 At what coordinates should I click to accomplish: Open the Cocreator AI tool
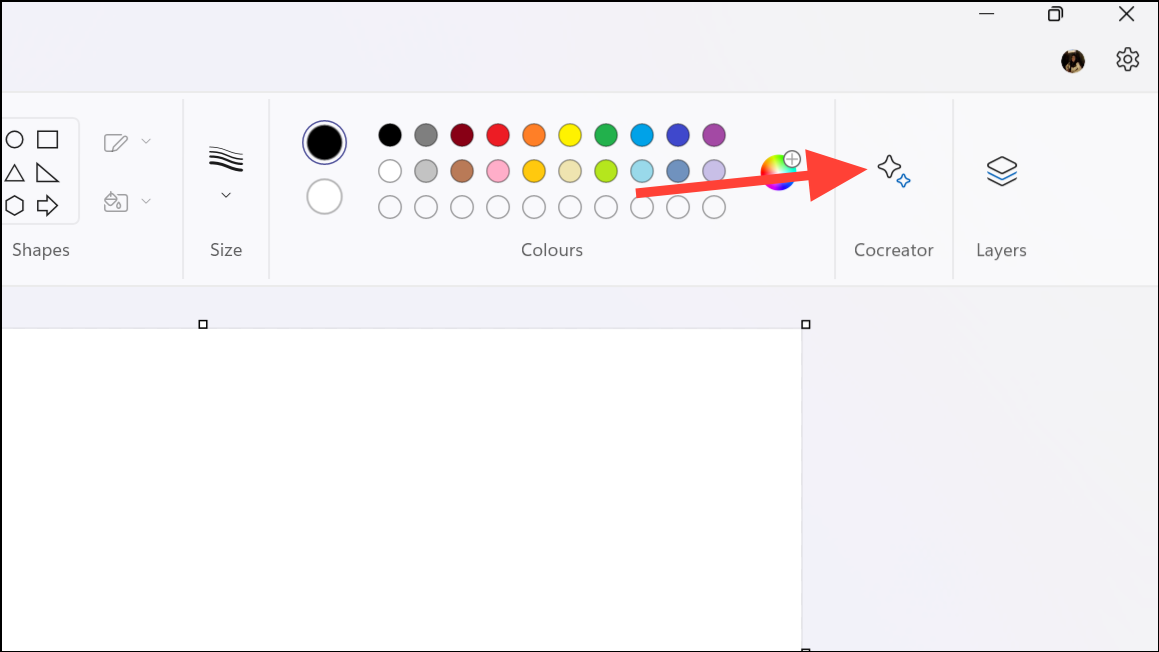[x=893, y=171]
